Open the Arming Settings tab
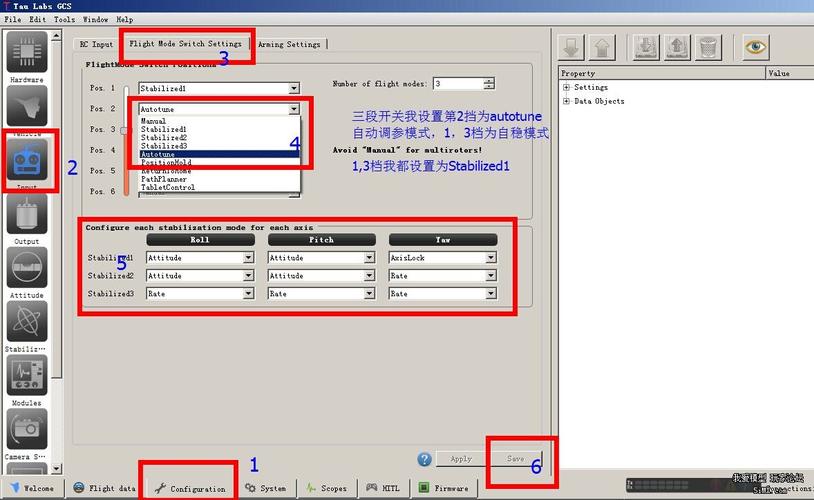Screen dimensions: 814x500 pyautogui.click(x=289, y=44)
